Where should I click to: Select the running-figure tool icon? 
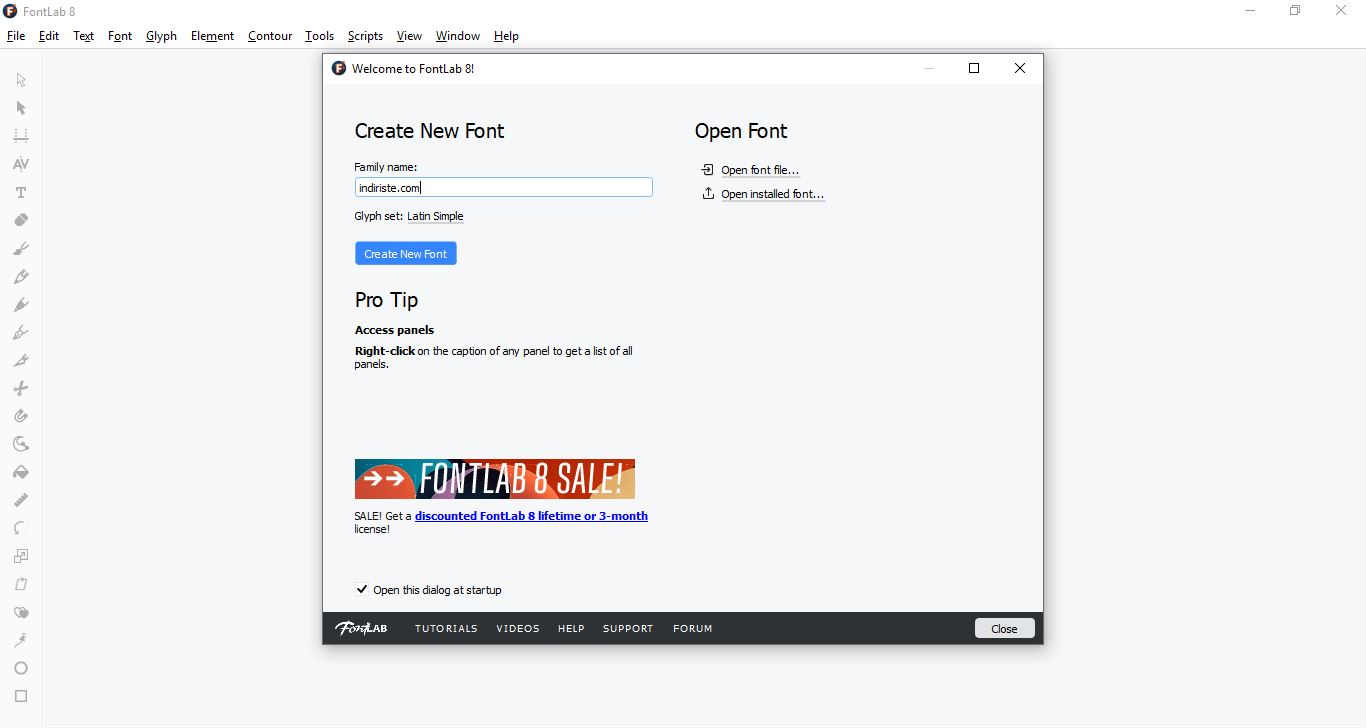coord(21,640)
